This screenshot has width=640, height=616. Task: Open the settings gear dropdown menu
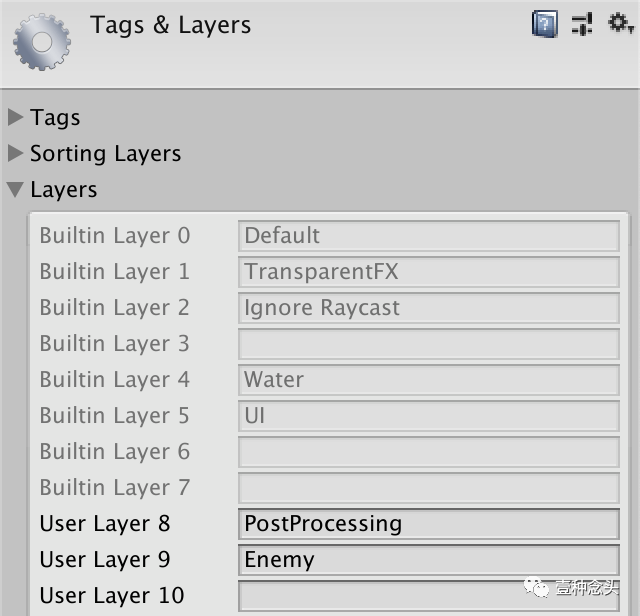620,23
